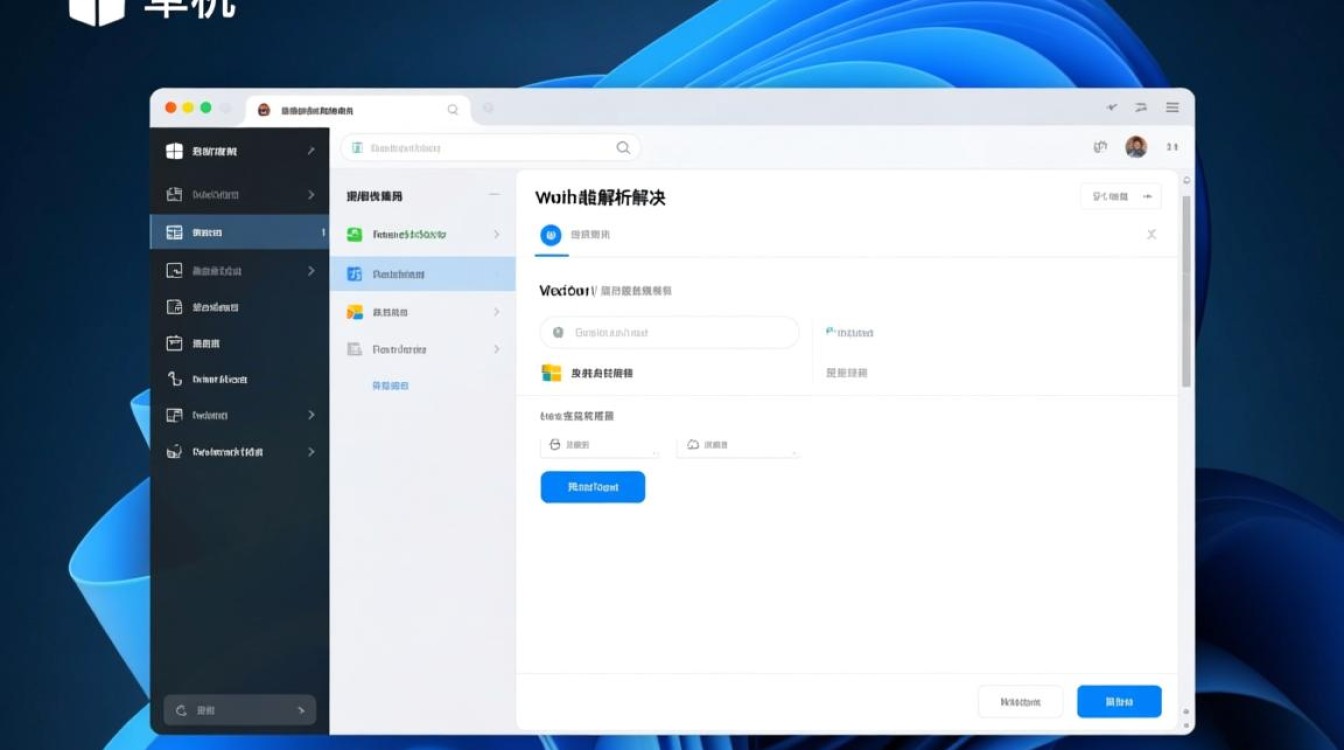The width and height of the screenshot is (1344, 750).
Task: Select the hook-shaped icon in the dark sidebar
Action: click(x=174, y=379)
